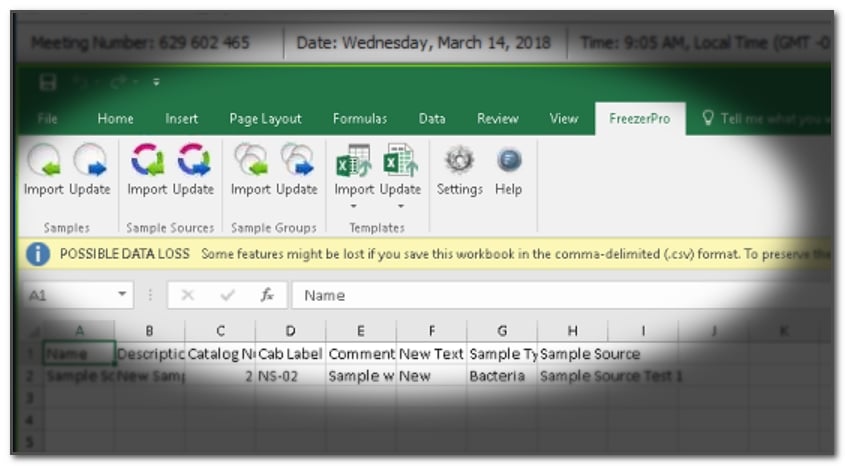Select the Catalog N header cell
Viewport: 845px width, 466px height.
tap(220, 353)
